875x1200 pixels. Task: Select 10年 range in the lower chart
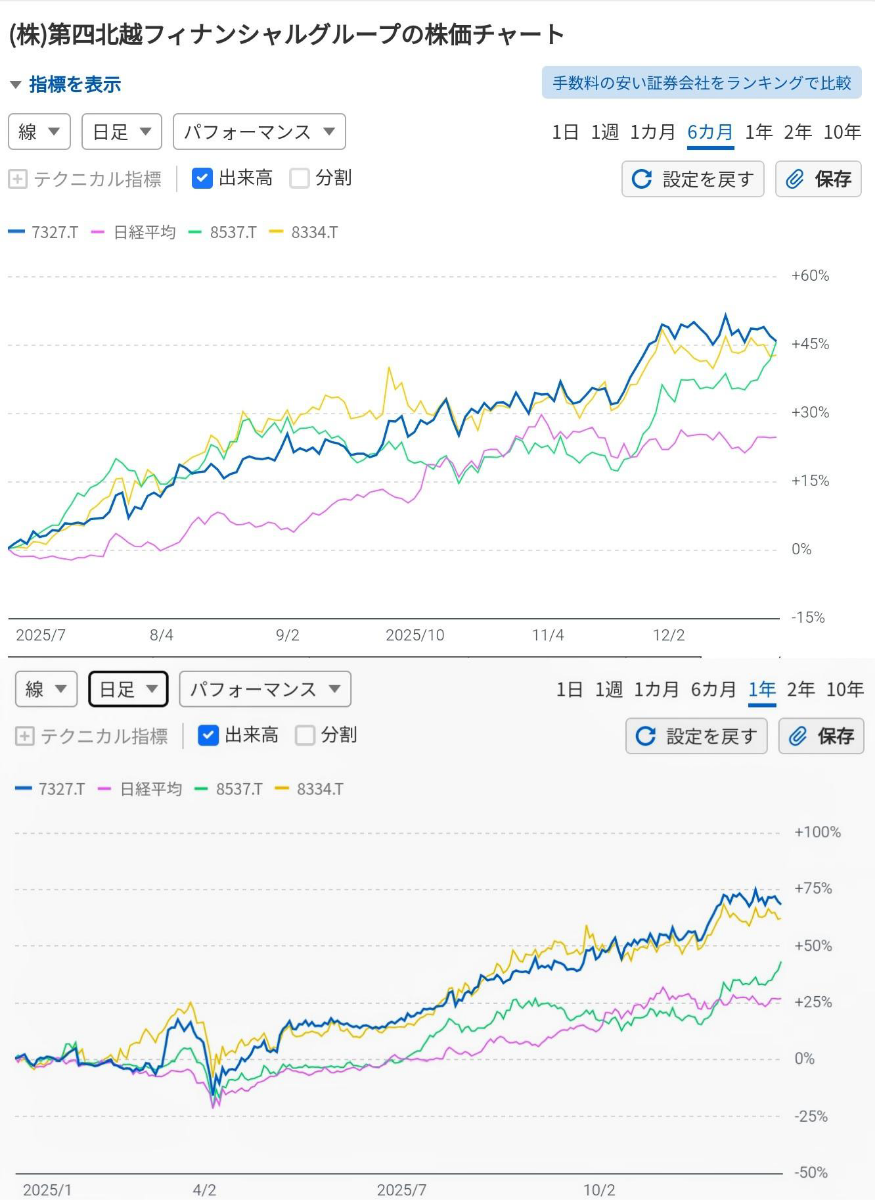pyautogui.click(x=845, y=689)
